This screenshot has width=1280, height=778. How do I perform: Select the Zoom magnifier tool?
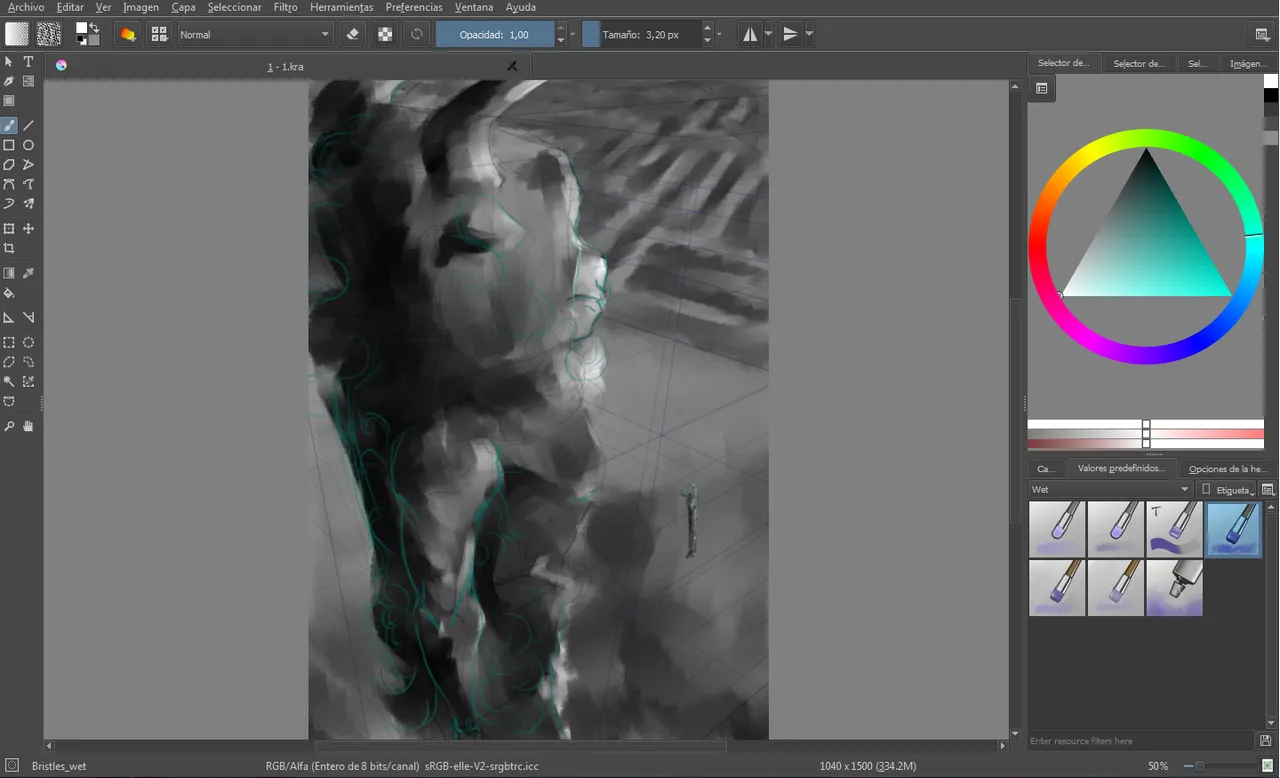point(9,427)
